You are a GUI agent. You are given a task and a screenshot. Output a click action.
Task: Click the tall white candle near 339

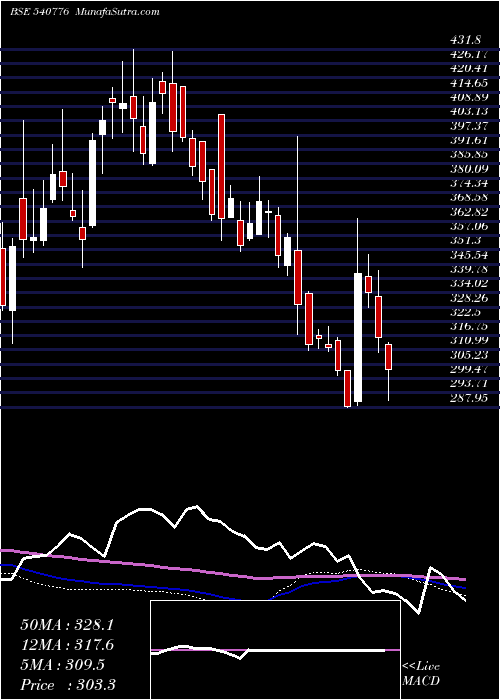pos(358,338)
